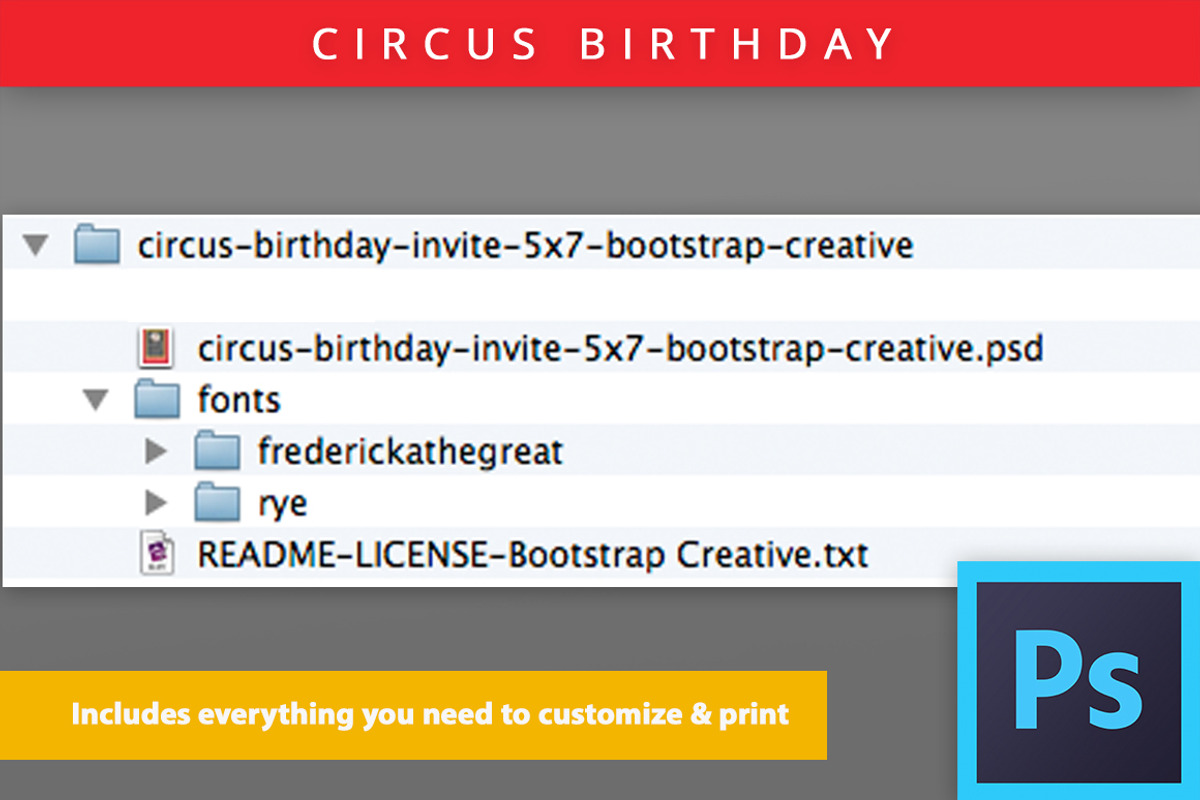Click the fonts folder icon

click(156, 400)
